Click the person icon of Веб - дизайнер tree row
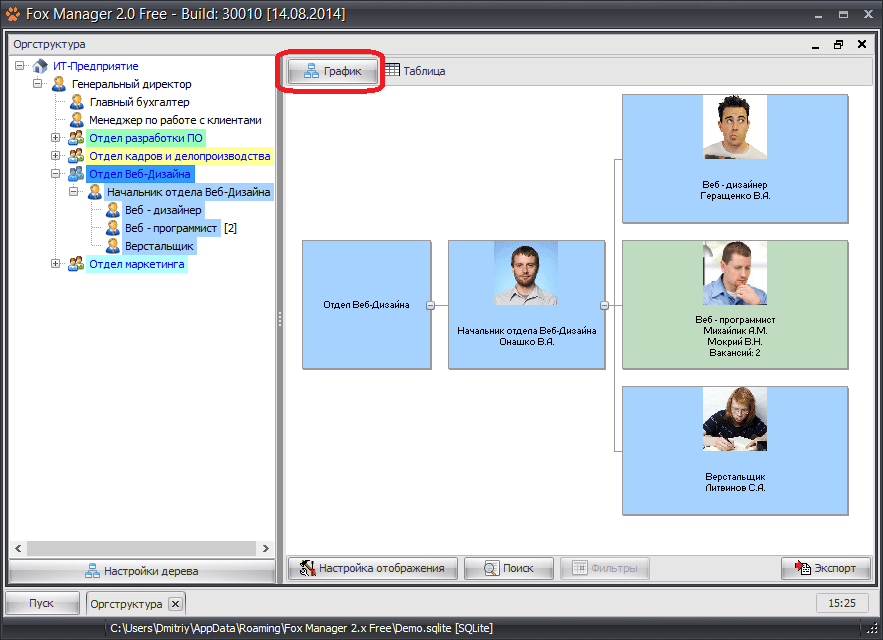The height and width of the screenshot is (640, 883). click(x=113, y=210)
